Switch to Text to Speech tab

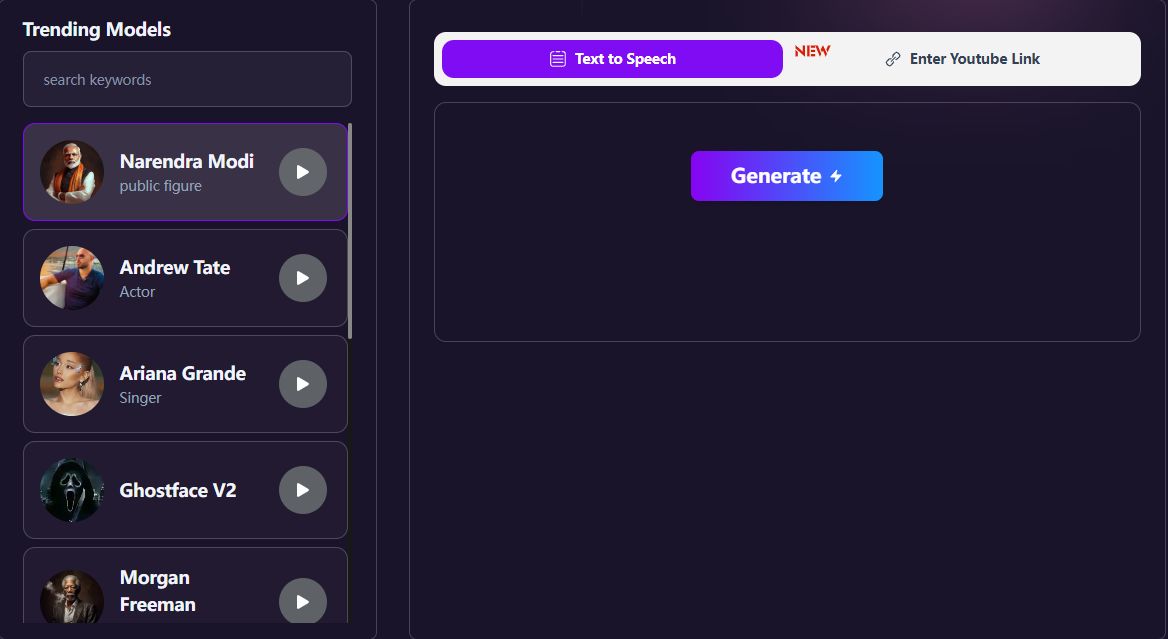[612, 59]
